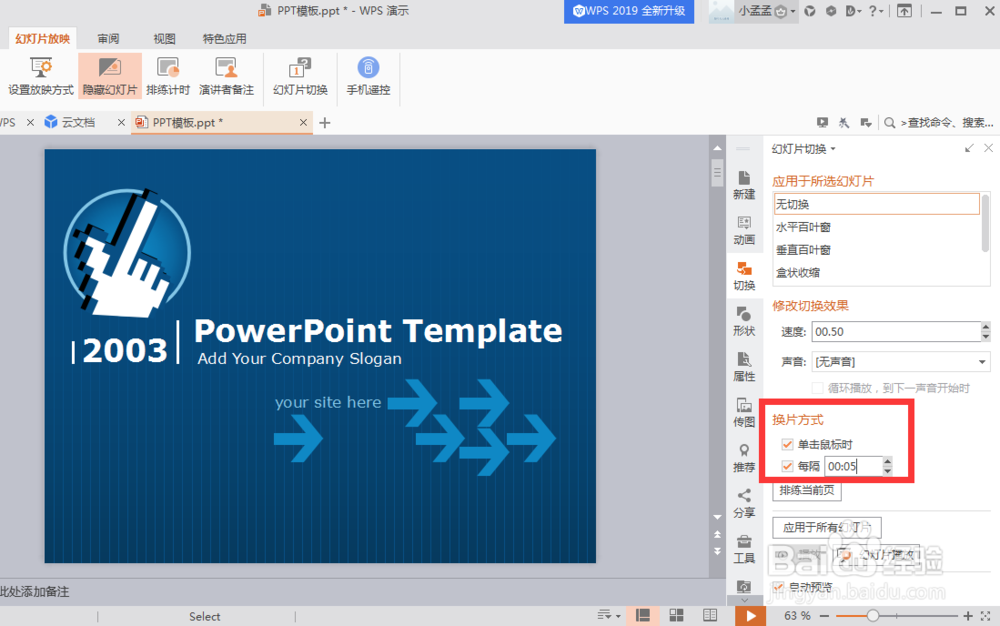Screen dimensions: 1000x626
Task: Zoom out with minus button
Action: tap(824, 616)
